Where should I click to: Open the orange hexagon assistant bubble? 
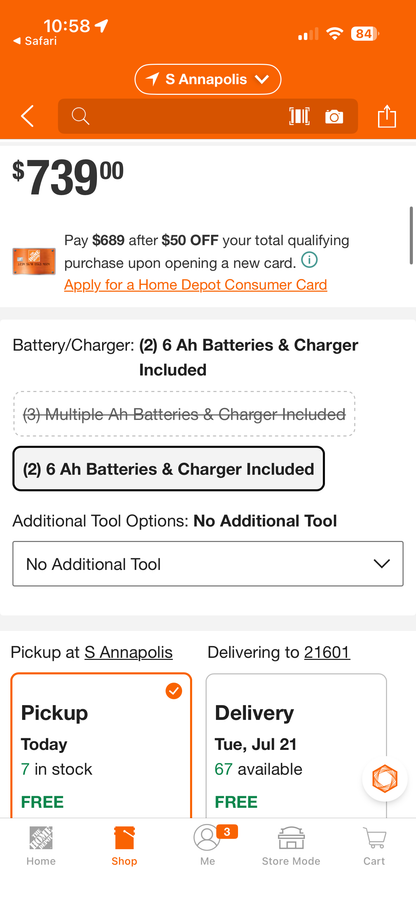(384, 778)
